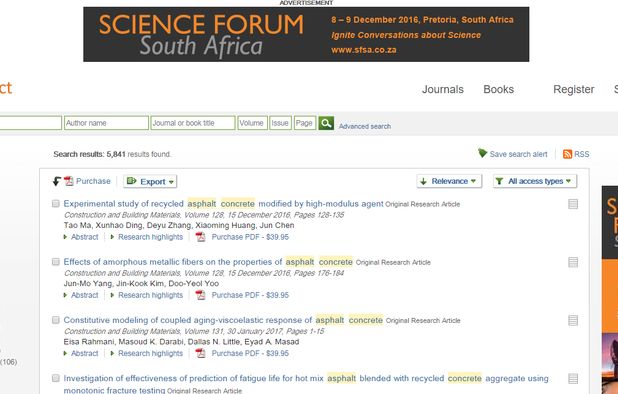Click the RSS feed icon
Image resolution: width=618 pixels, height=394 pixels.
567,154
